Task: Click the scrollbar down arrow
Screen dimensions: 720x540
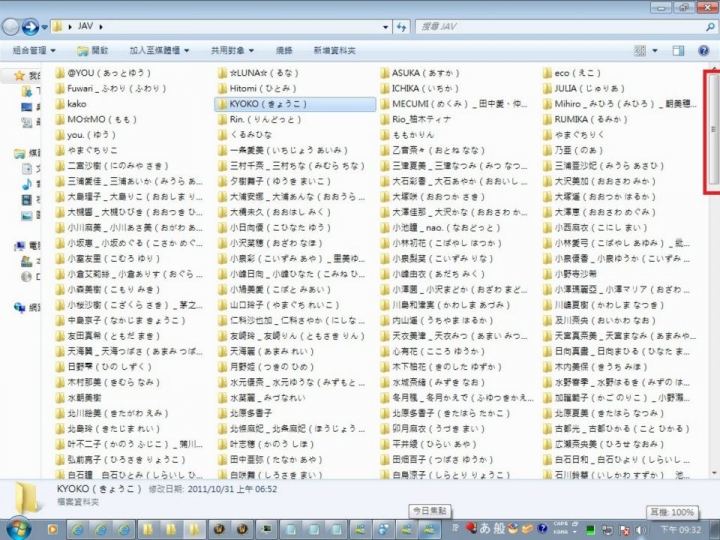Action: click(x=714, y=472)
